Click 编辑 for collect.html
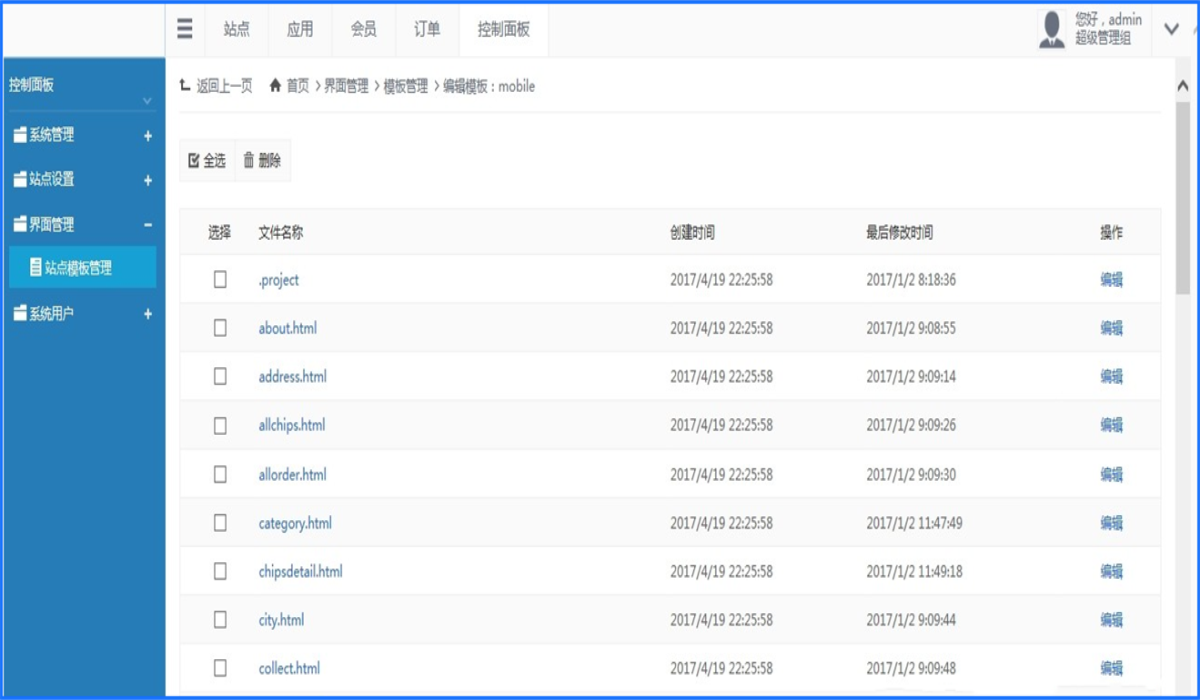This screenshot has width=1200, height=700. [x=1112, y=668]
